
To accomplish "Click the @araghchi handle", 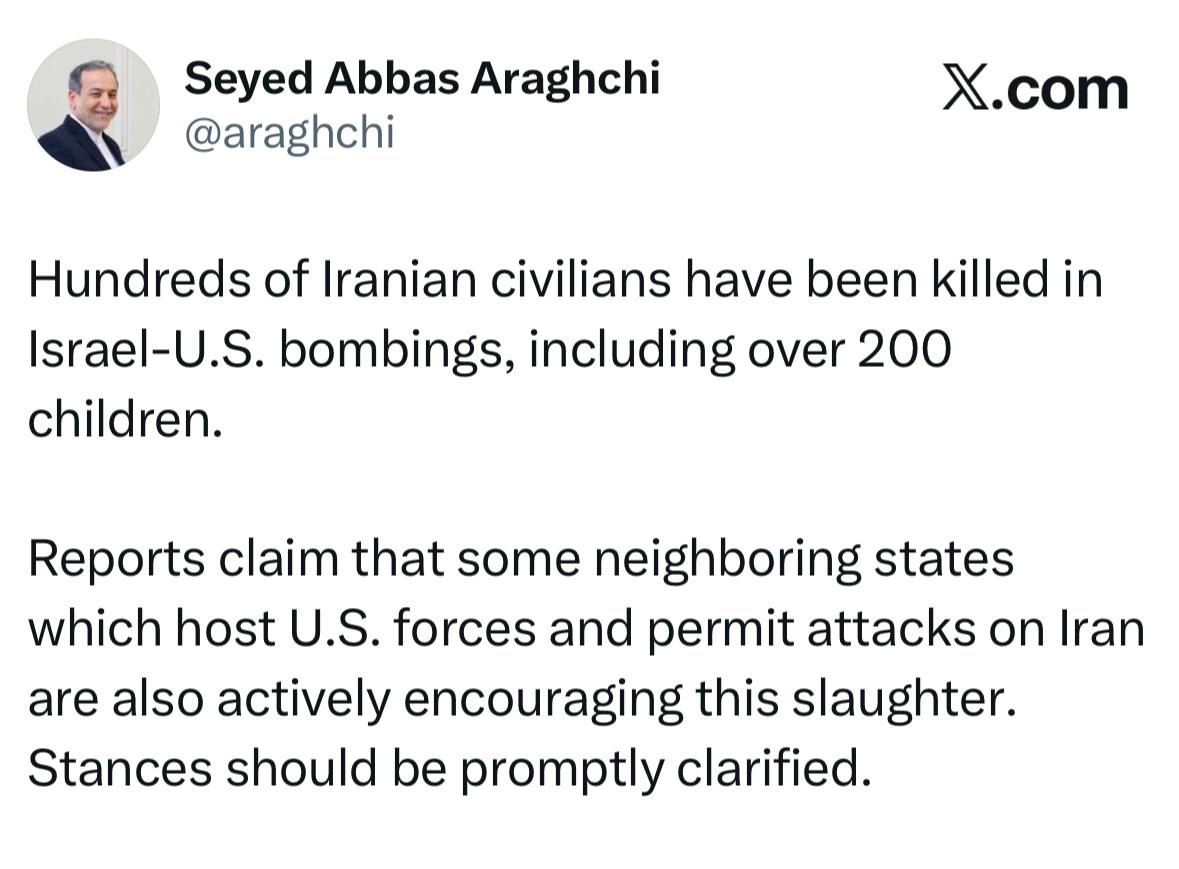I will click(x=290, y=131).
